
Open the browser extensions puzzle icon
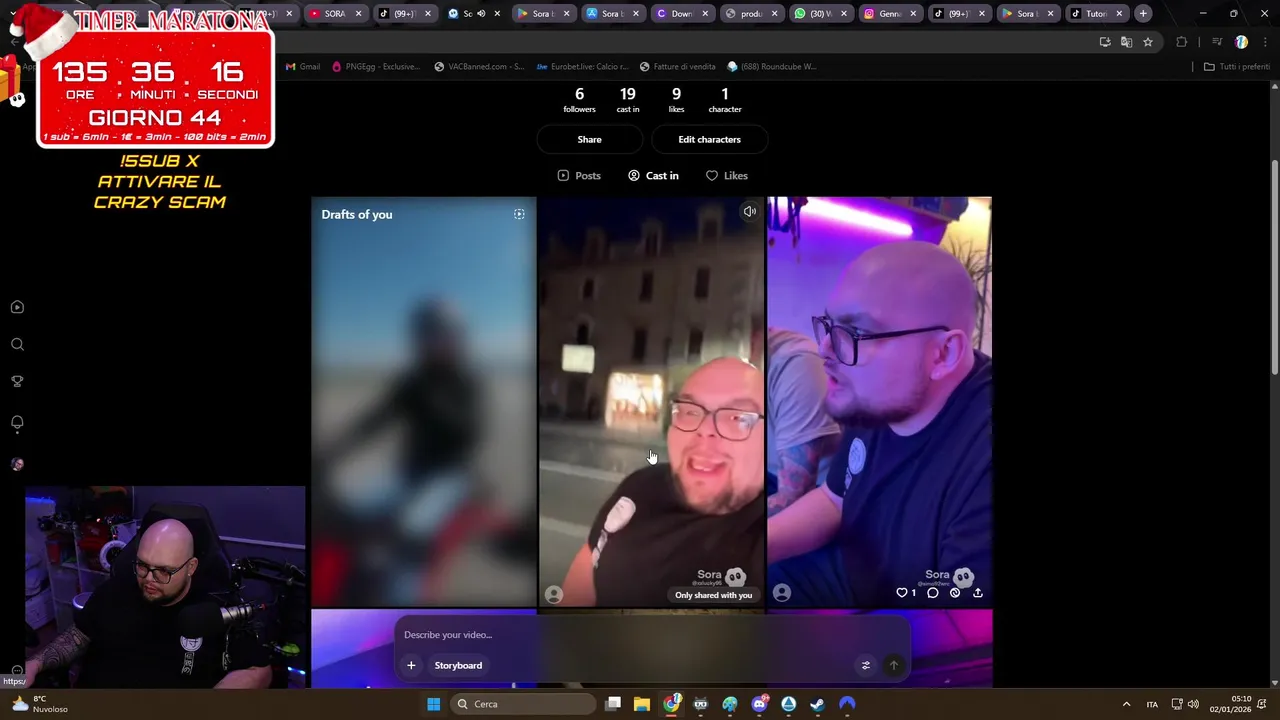click(1182, 42)
